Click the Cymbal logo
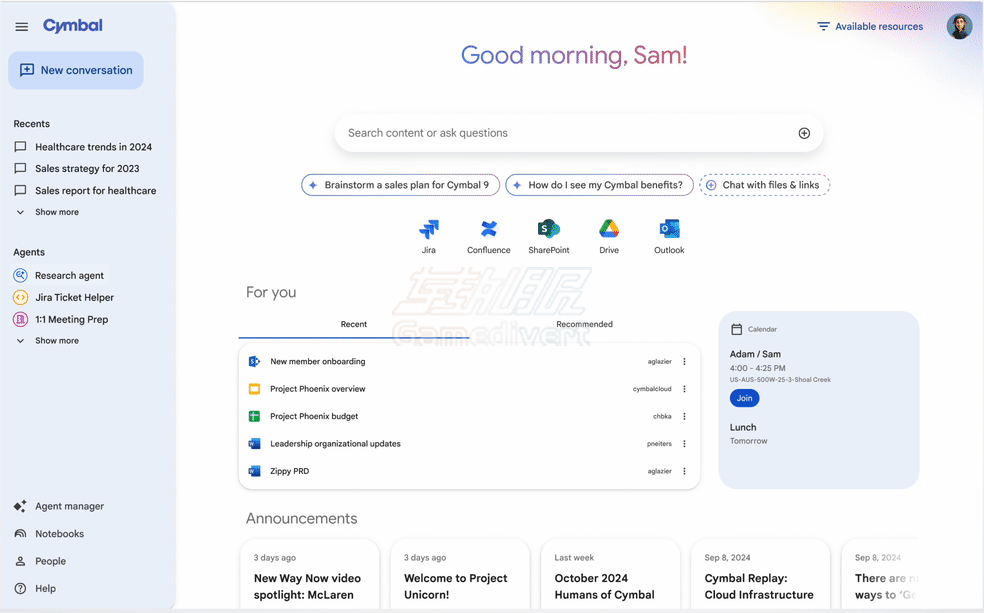The width and height of the screenshot is (984, 613). click(73, 26)
